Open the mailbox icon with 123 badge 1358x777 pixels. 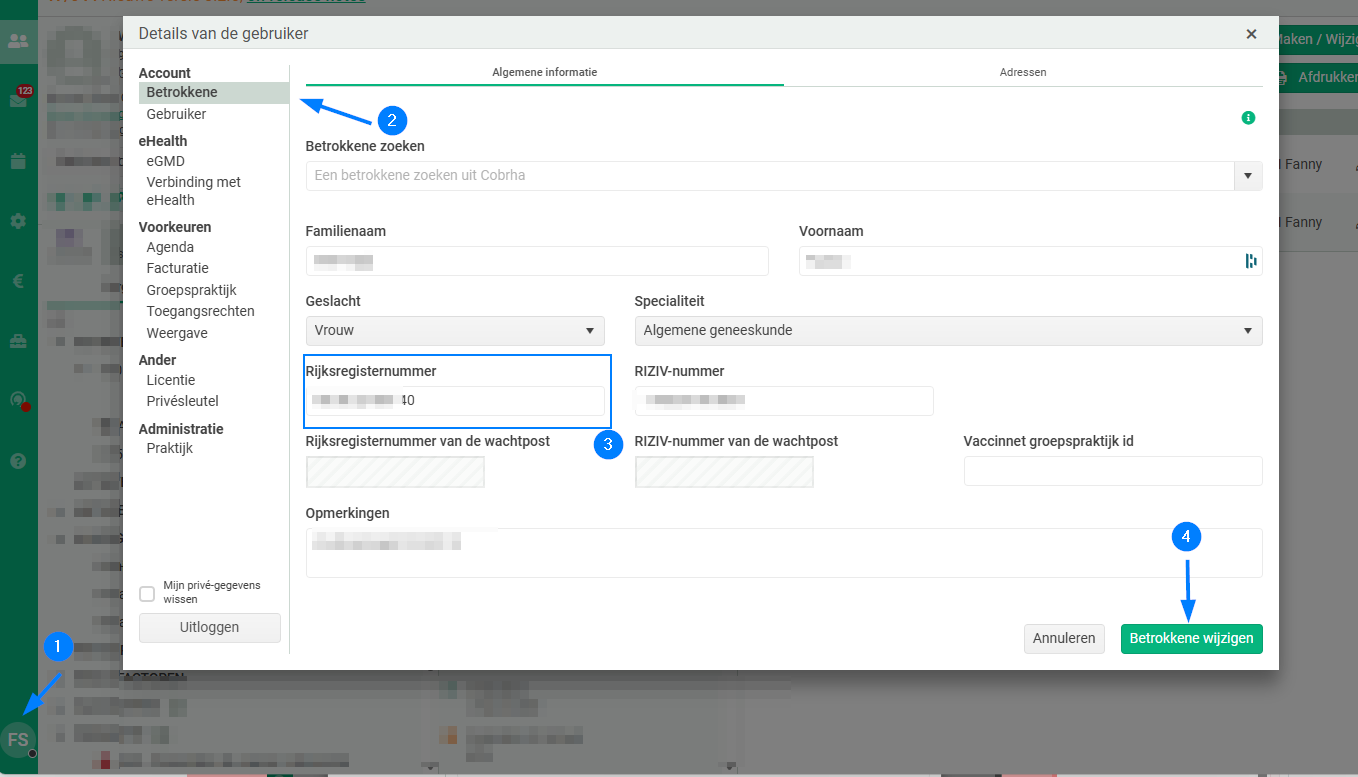[x=18, y=100]
